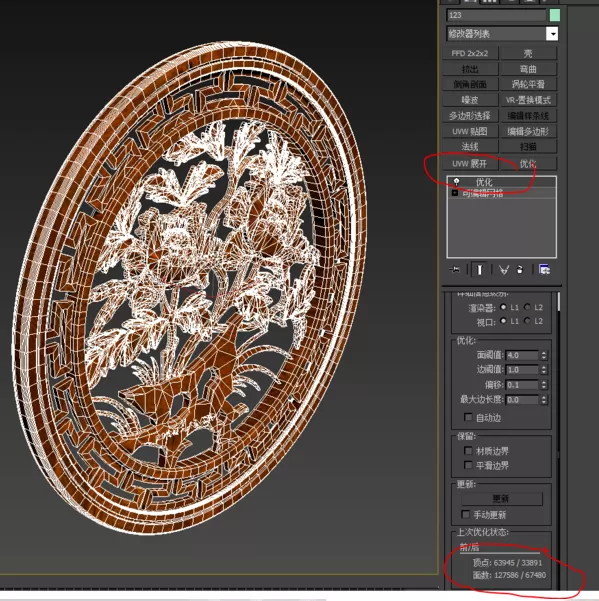Click the 优化 button in modifier set
Image resolution: width=599 pixels, height=601 pixels.
[528, 164]
